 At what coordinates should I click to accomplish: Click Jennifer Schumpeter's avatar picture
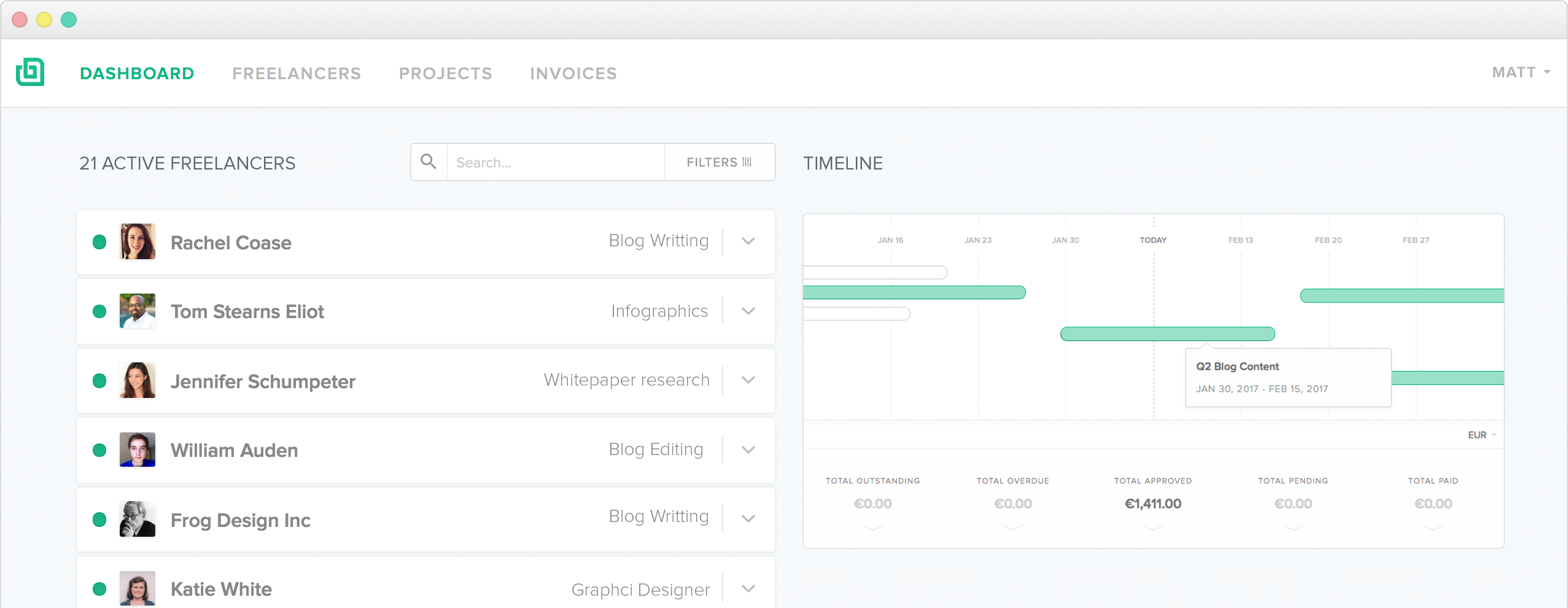click(x=138, y=381)
